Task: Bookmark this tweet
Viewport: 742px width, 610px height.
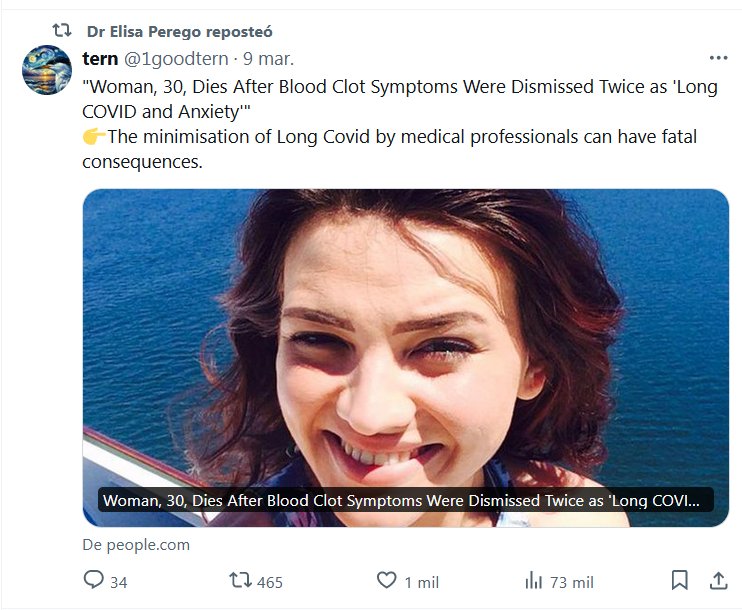Action: pos(679,580)
